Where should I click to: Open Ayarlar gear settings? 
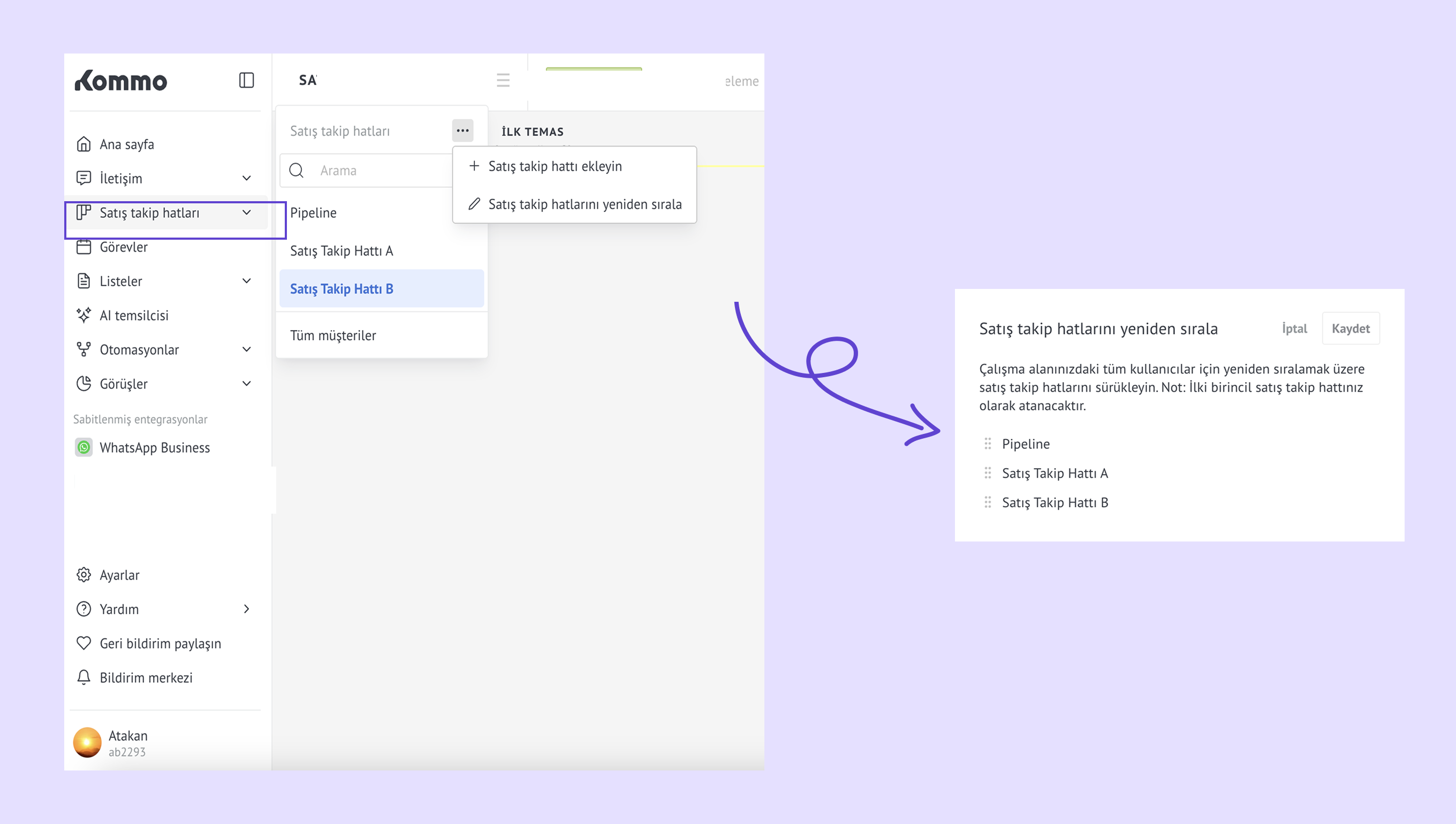84,575
